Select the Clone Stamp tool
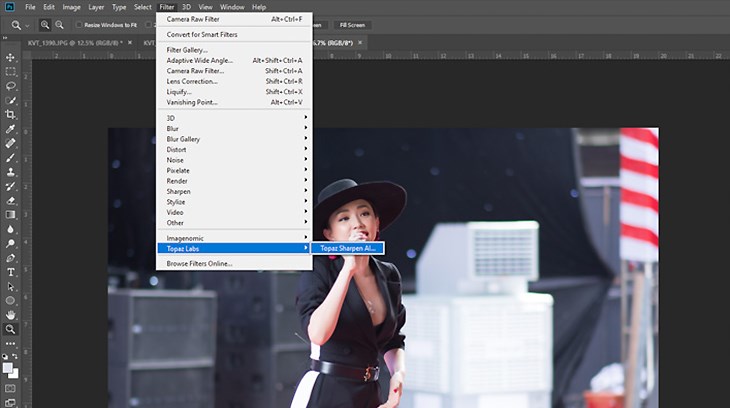The width and height of the screenshot is (730, 408). [10, 172]
